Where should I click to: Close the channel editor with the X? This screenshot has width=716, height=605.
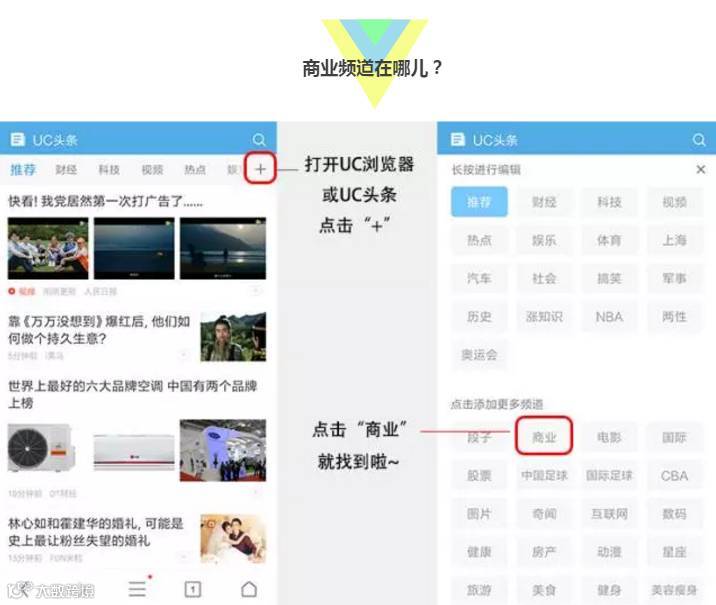(x=700, y=169)
